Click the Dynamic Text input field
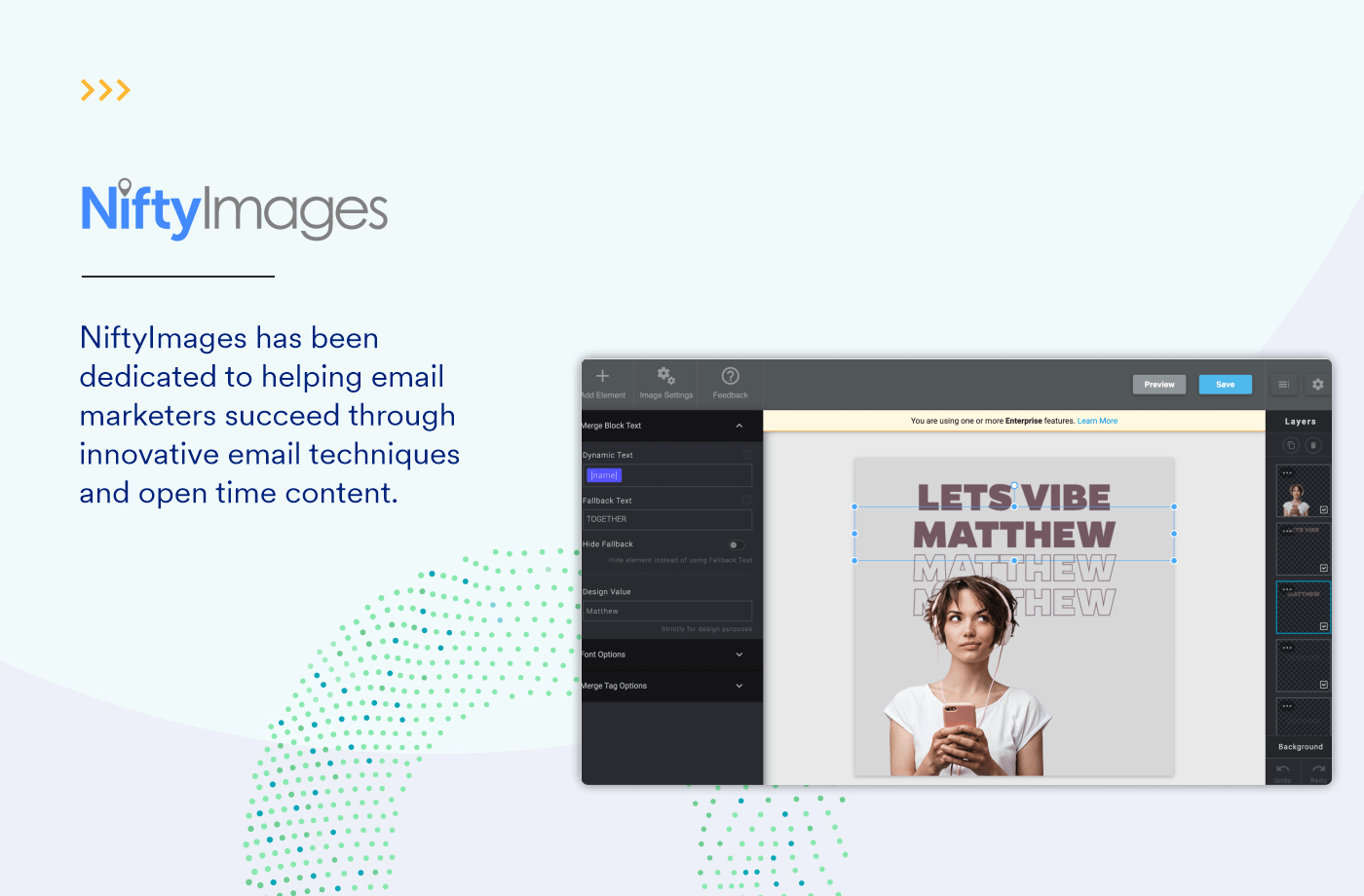 [x=667, y=475]
